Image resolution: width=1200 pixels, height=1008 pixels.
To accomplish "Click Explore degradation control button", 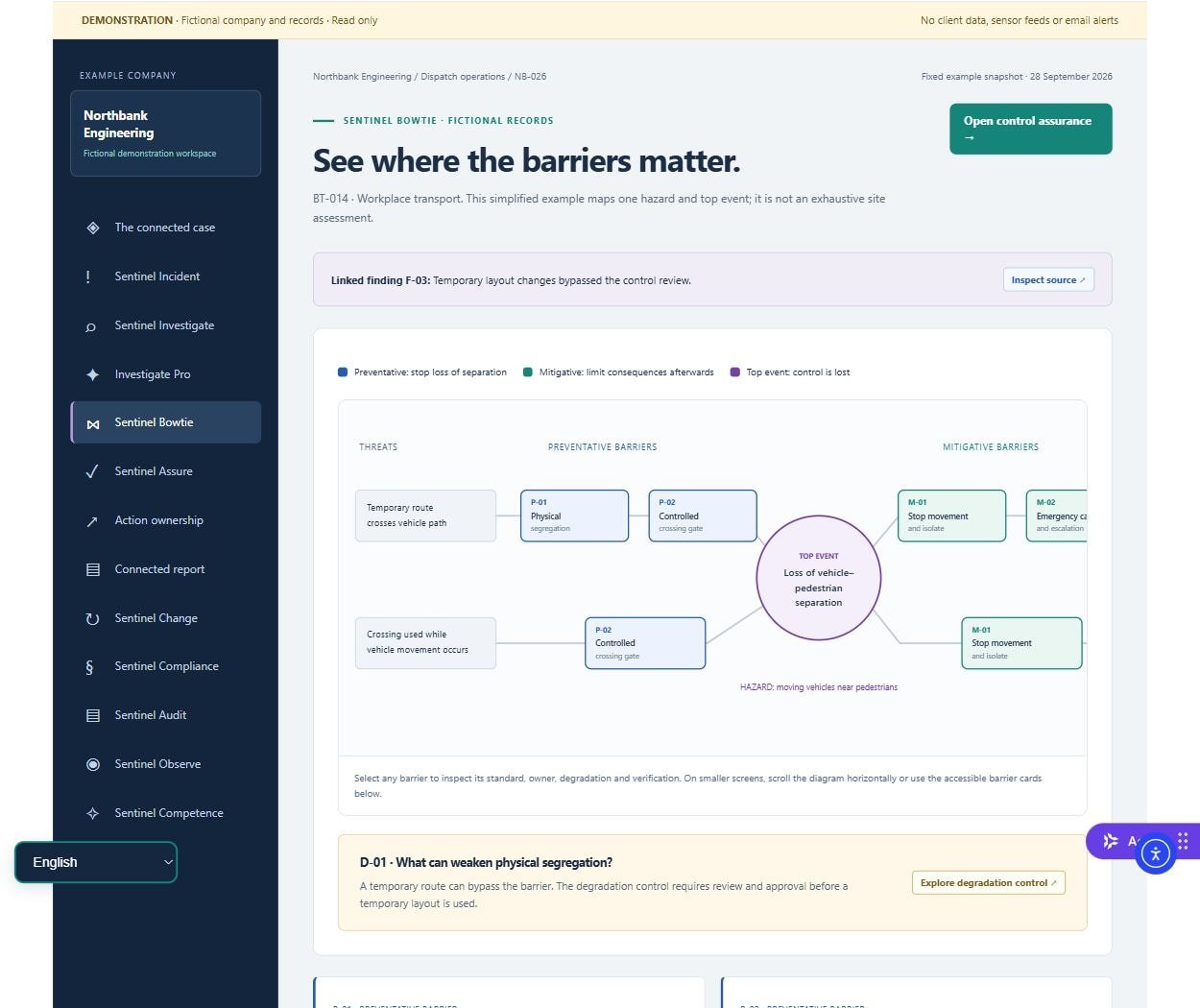I will 988,883.
